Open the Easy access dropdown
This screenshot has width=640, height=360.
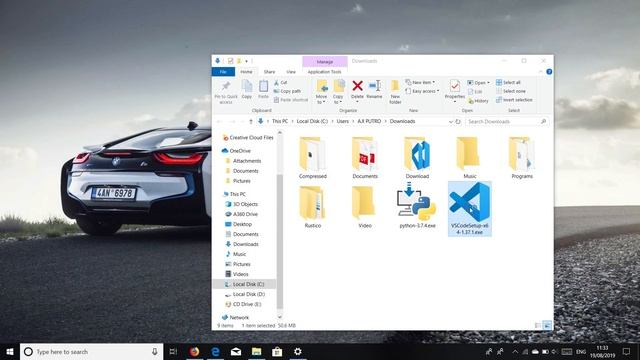point(422,91)
